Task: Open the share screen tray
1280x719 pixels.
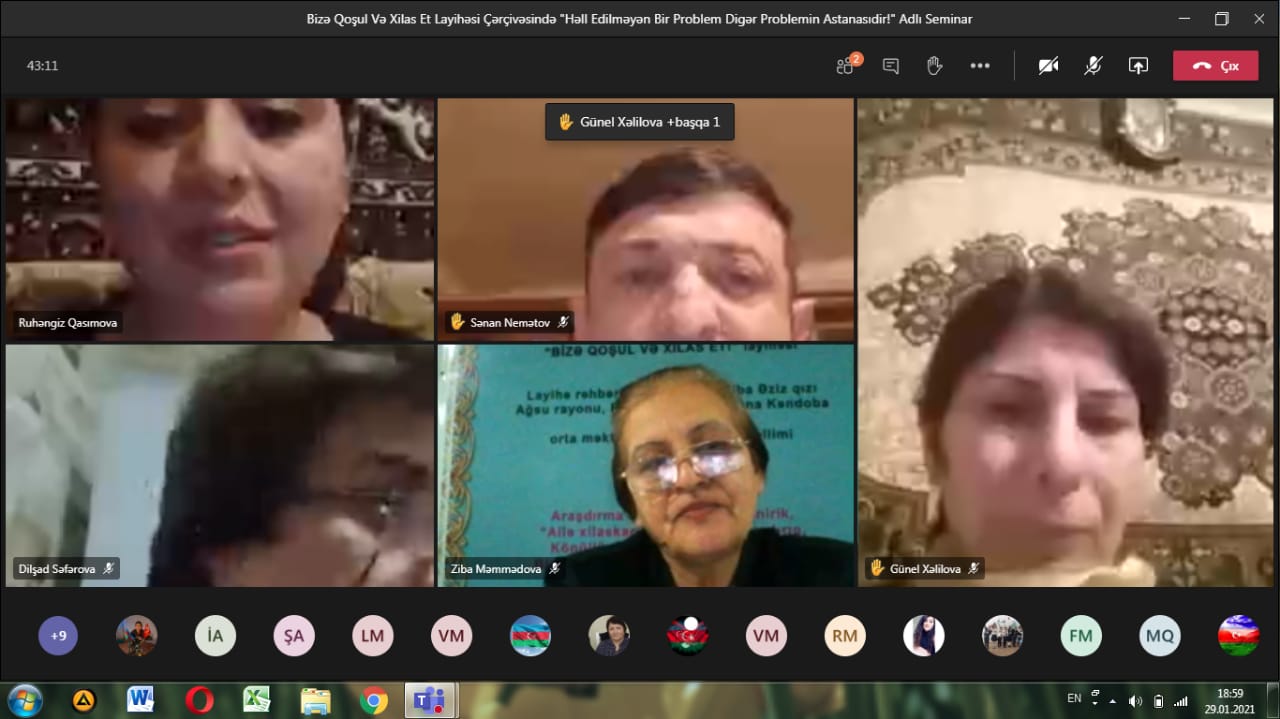Action: tap(1138, 66)
